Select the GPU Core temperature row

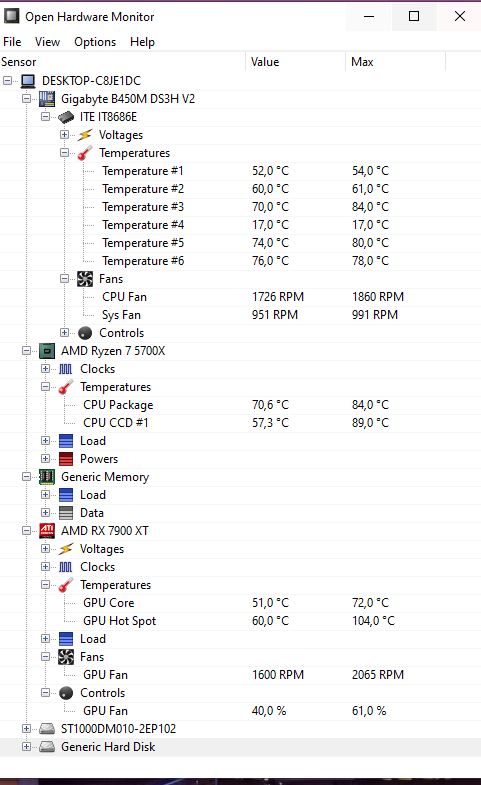click(240, 603)
